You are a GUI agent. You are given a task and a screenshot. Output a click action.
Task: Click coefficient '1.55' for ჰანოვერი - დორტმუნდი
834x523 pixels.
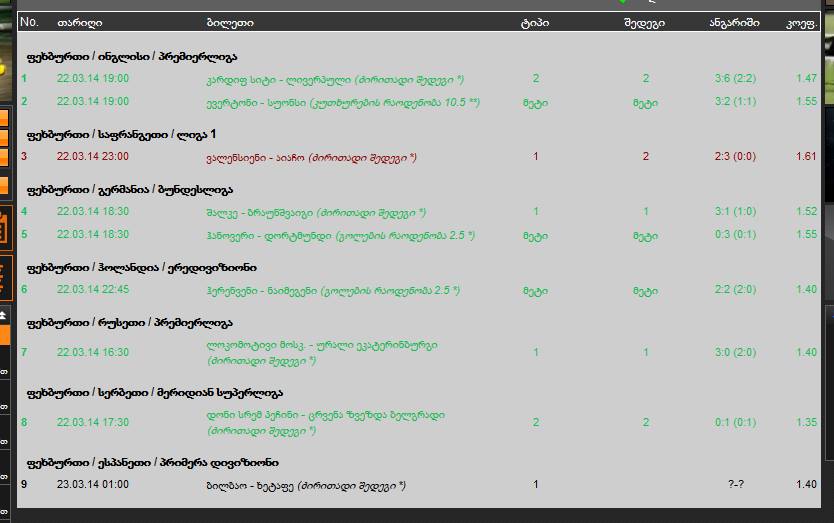coord(806,234)
